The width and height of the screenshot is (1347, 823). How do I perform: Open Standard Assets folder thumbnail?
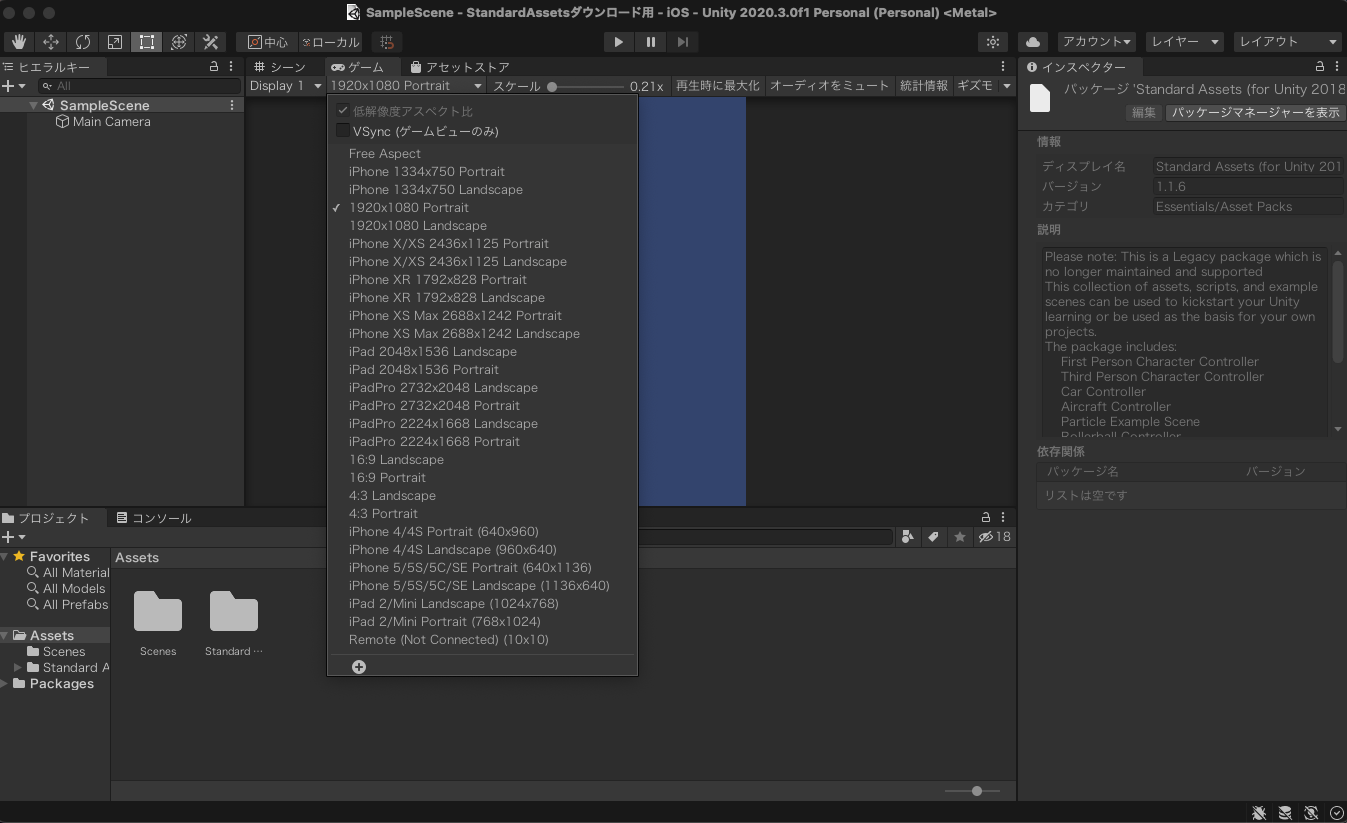[234, 612]
